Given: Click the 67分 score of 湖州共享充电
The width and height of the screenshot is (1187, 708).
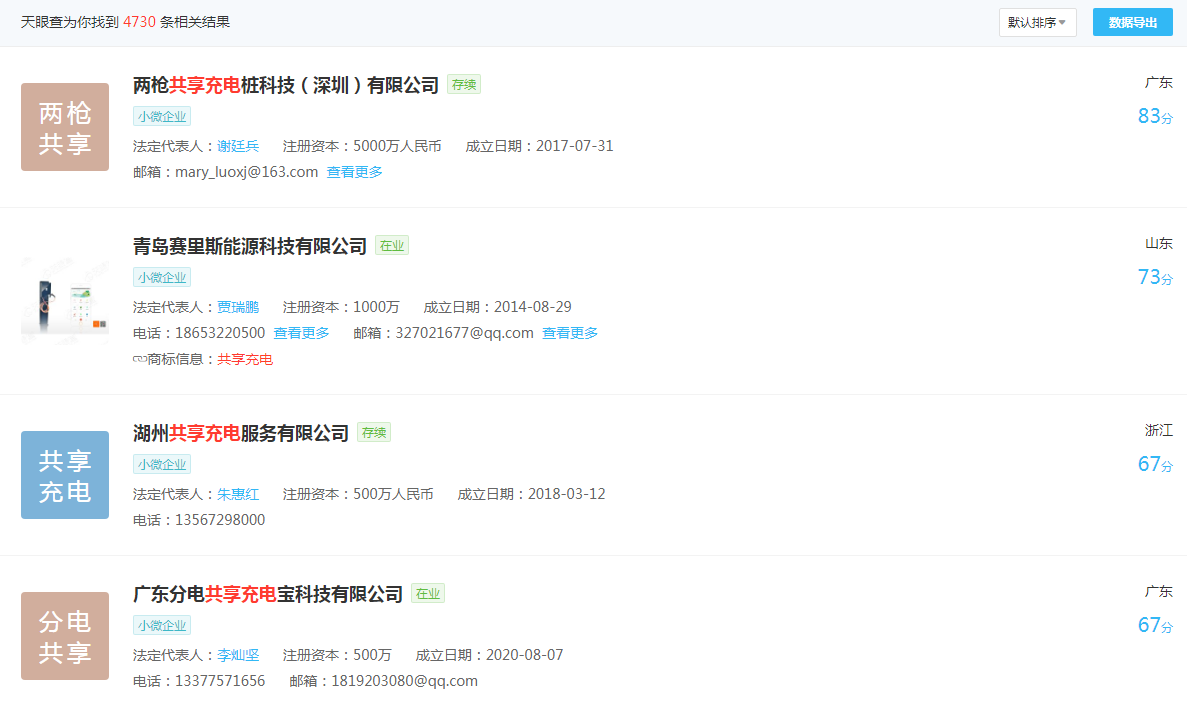Looking at the screenshot, I should 1155,465.
